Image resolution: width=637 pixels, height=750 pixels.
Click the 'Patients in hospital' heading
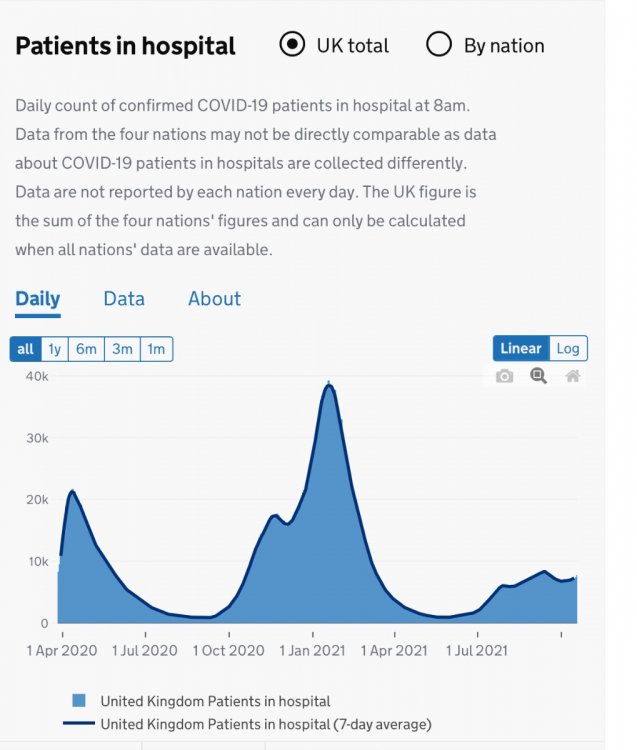tap(126, 46)
